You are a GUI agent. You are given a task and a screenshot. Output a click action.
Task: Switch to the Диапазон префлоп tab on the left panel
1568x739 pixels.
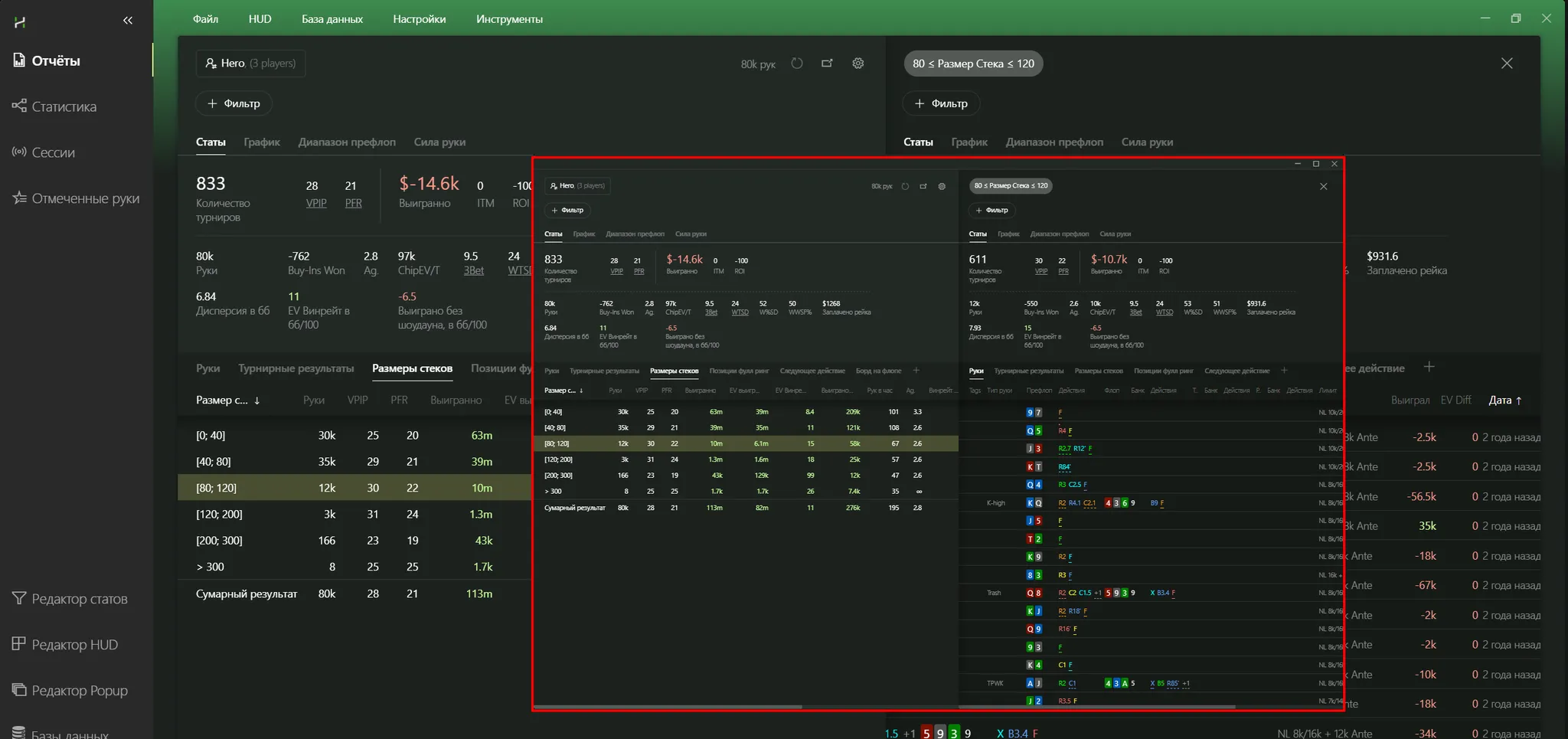pyautogui.click(x=347, y=142)
